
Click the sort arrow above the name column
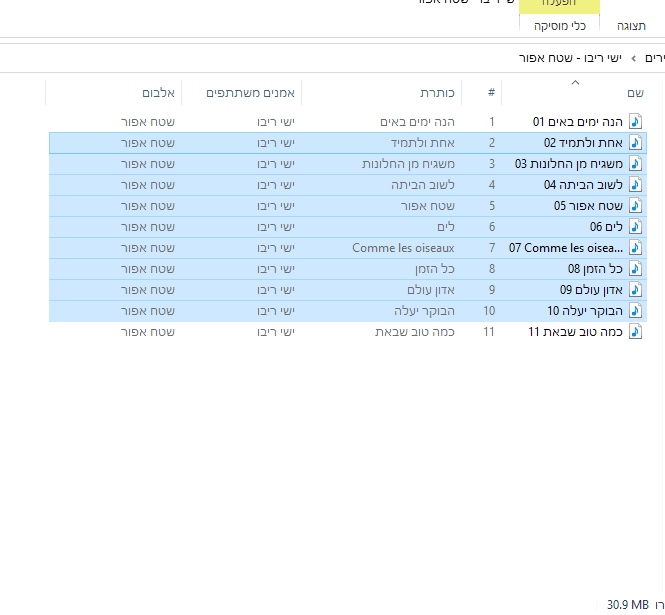575,82
